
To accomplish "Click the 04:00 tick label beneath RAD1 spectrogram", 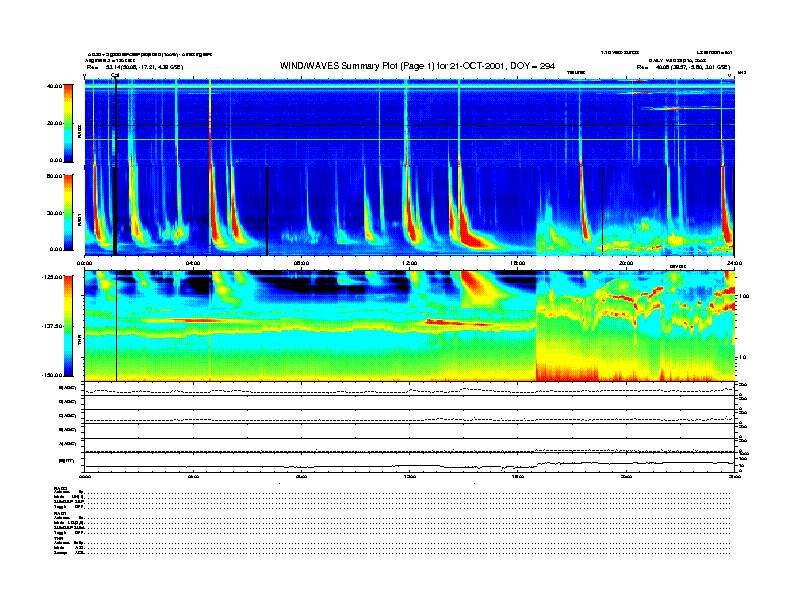I will pyautogui.click(x=193, y=263).
